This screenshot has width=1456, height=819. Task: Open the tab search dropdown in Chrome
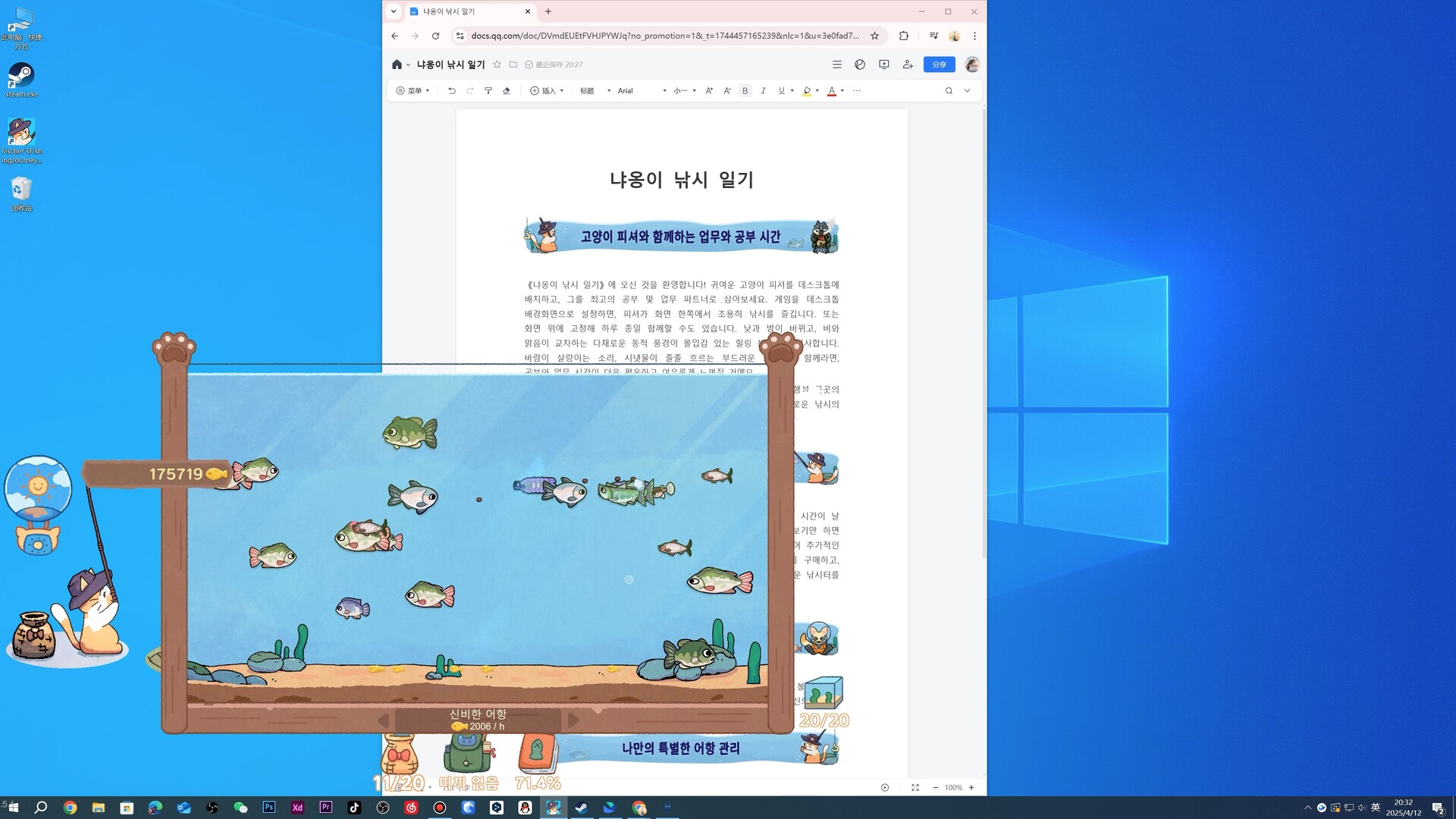click(393, 11)
